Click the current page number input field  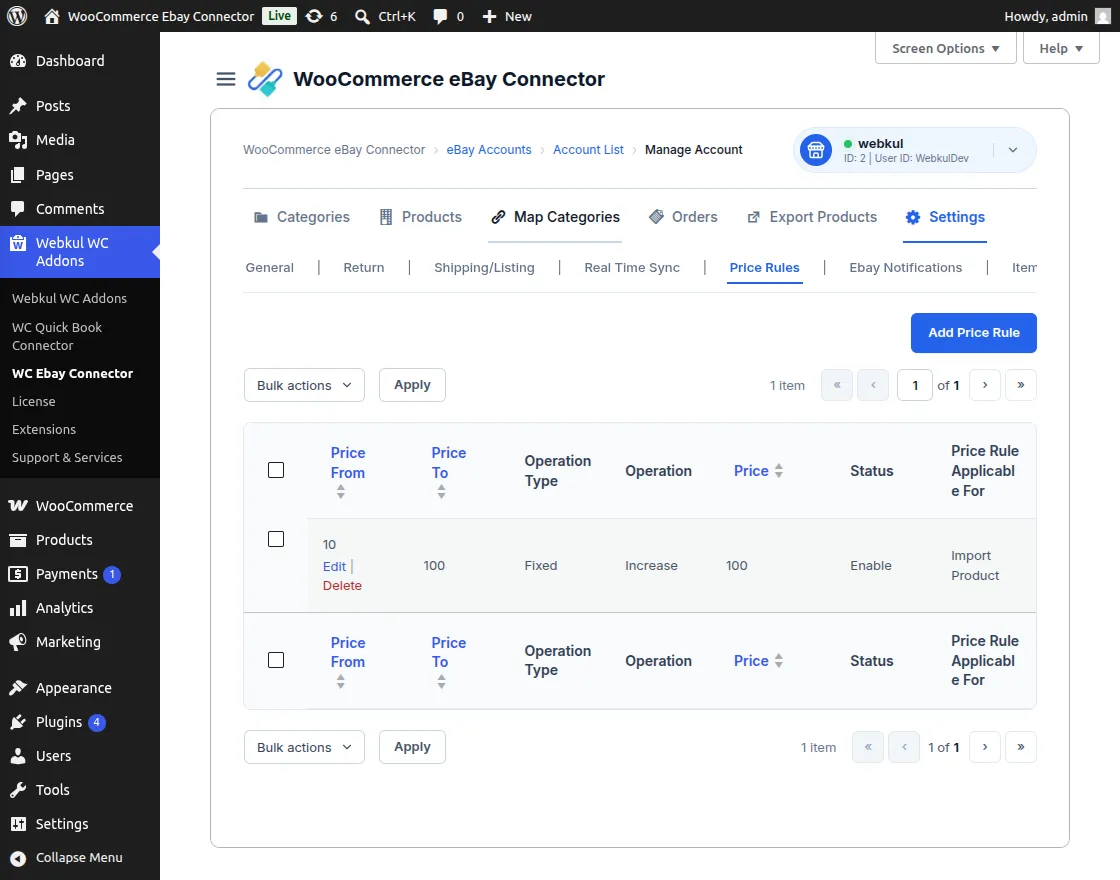(x=915, y=385)
